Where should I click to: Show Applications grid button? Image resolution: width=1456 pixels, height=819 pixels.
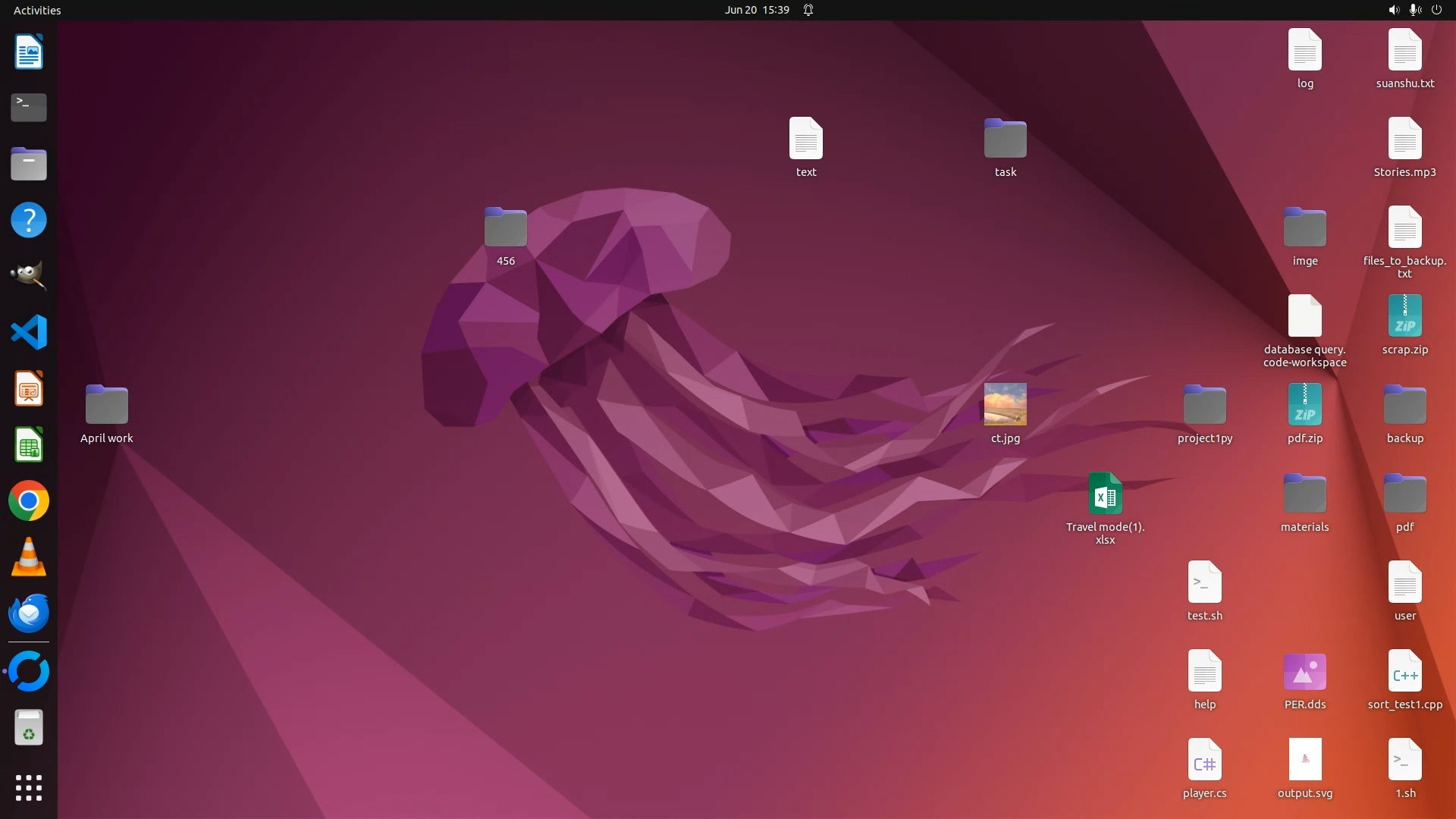coord(29,788)
